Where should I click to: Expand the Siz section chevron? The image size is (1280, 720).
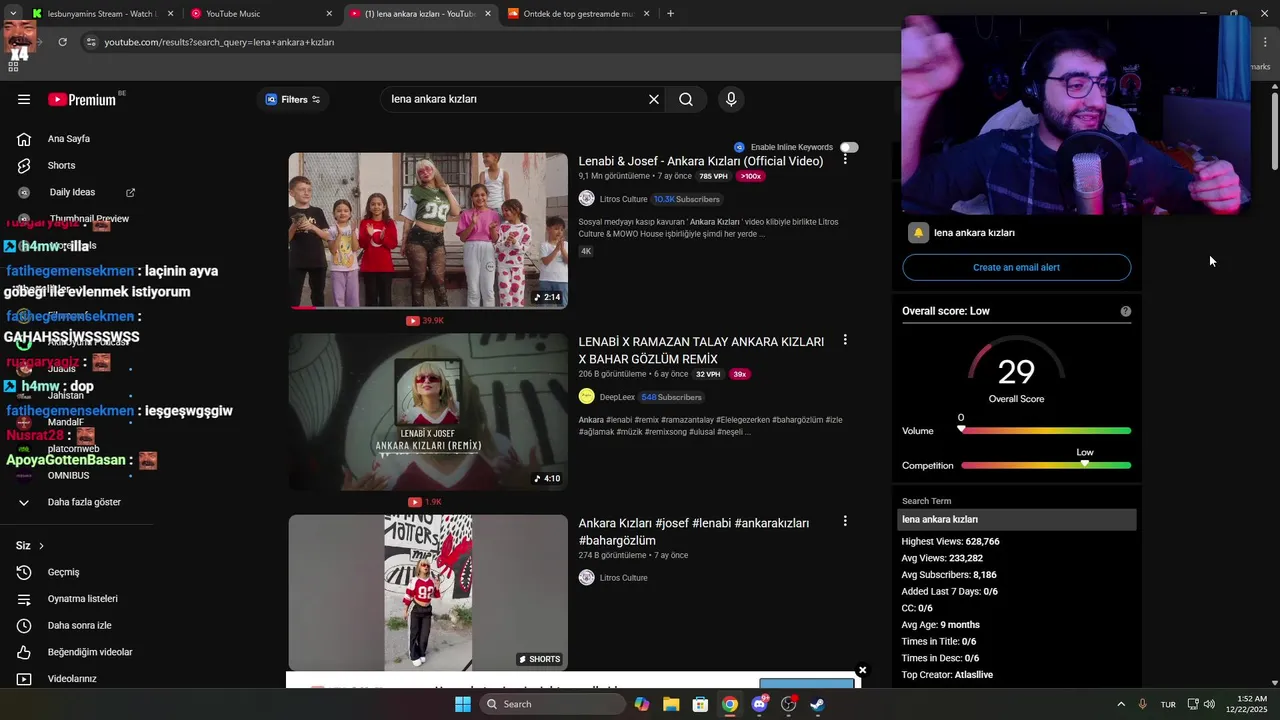40,546
